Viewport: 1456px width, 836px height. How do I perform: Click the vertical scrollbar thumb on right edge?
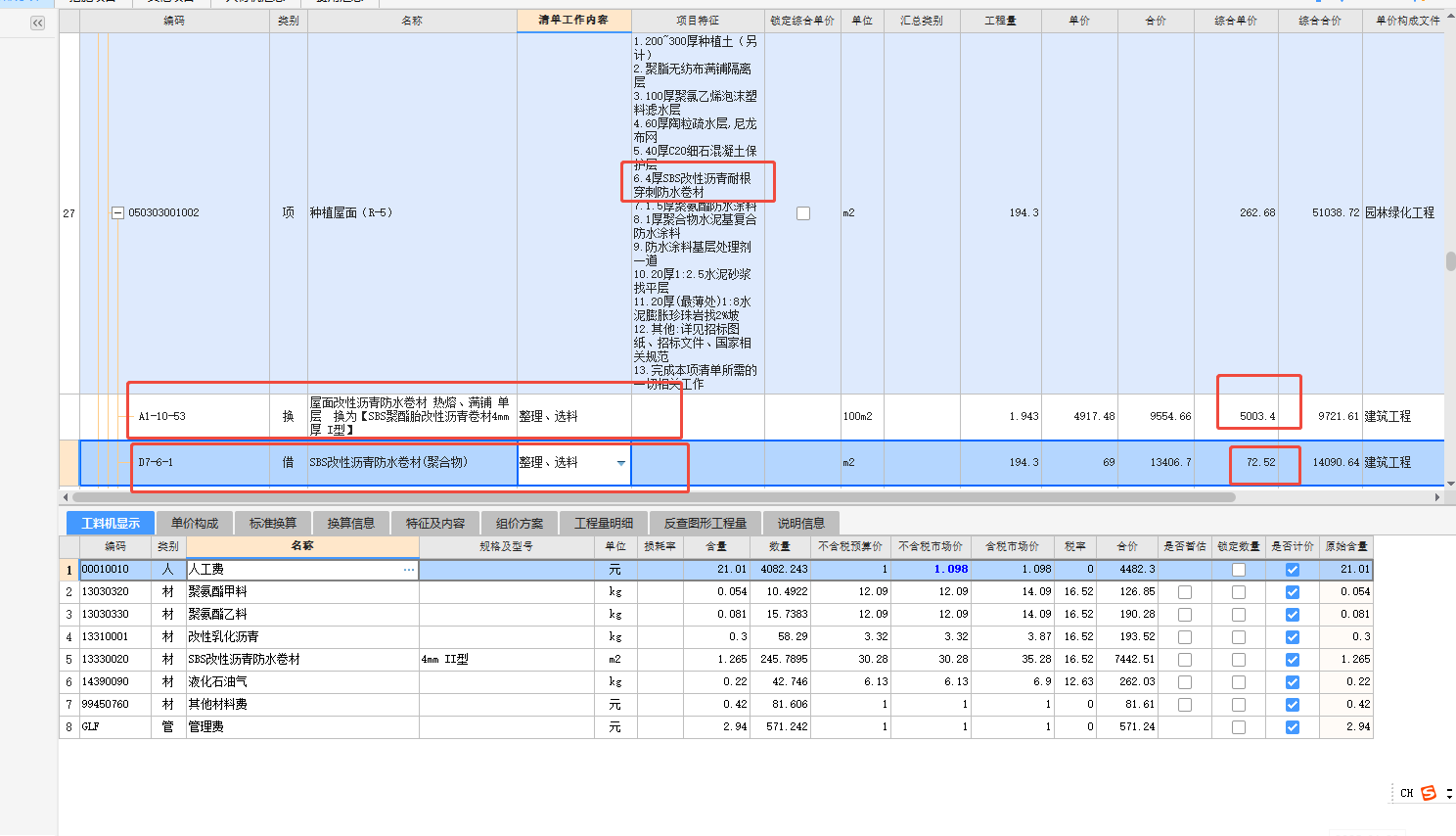pos(1451,261)
